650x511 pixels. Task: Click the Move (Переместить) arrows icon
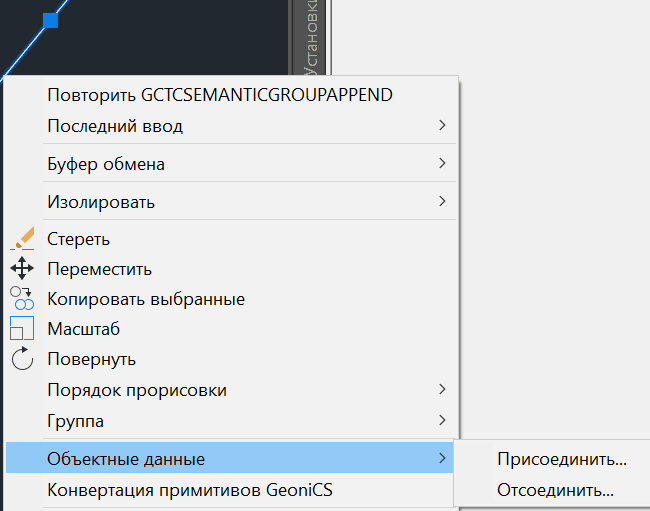(x=22, y=269)
